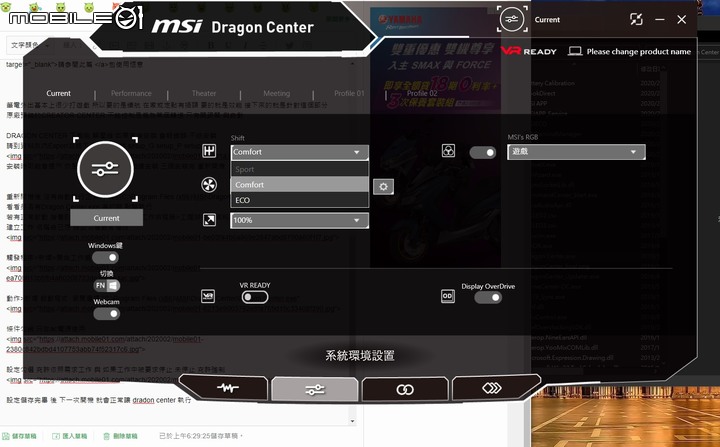Choose Sport in the Shift list
The height and width of the screenshot is (447, 720).
coord(299,169)
